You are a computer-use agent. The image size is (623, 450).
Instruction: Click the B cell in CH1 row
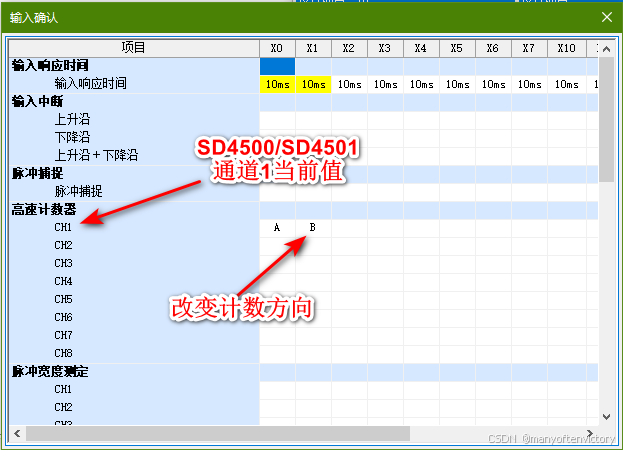(x=313, y=228)
